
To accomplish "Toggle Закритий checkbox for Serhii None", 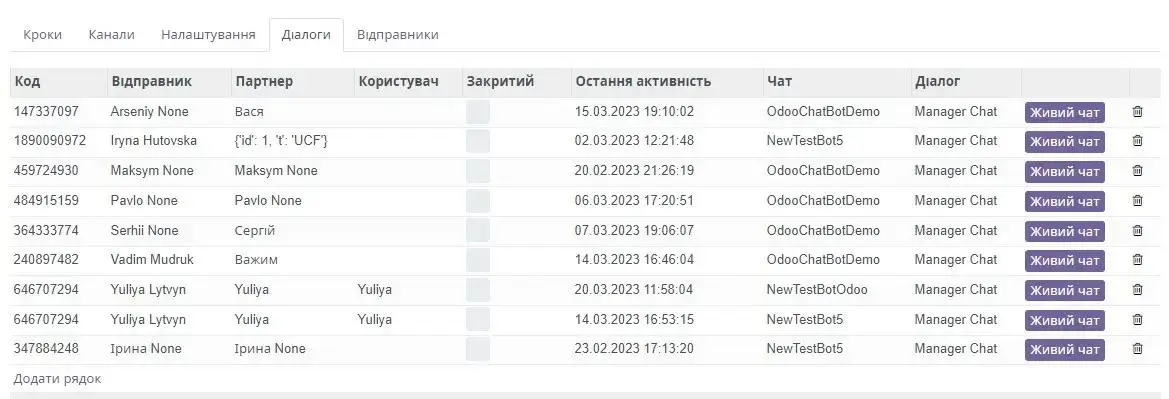I will pyautogui.click(x=478, y=230).
